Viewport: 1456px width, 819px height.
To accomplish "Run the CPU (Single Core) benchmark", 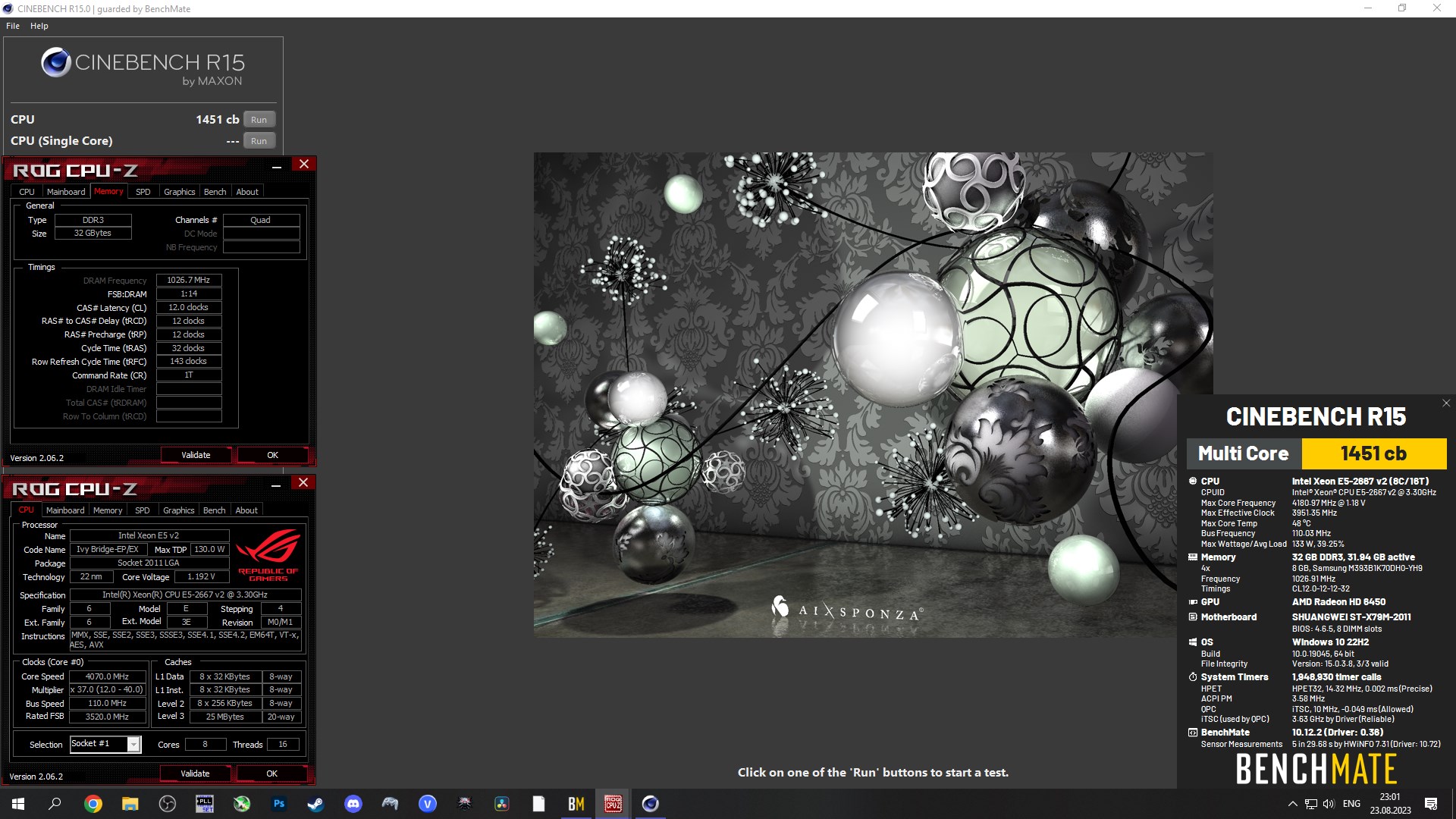I will point(259,141).
